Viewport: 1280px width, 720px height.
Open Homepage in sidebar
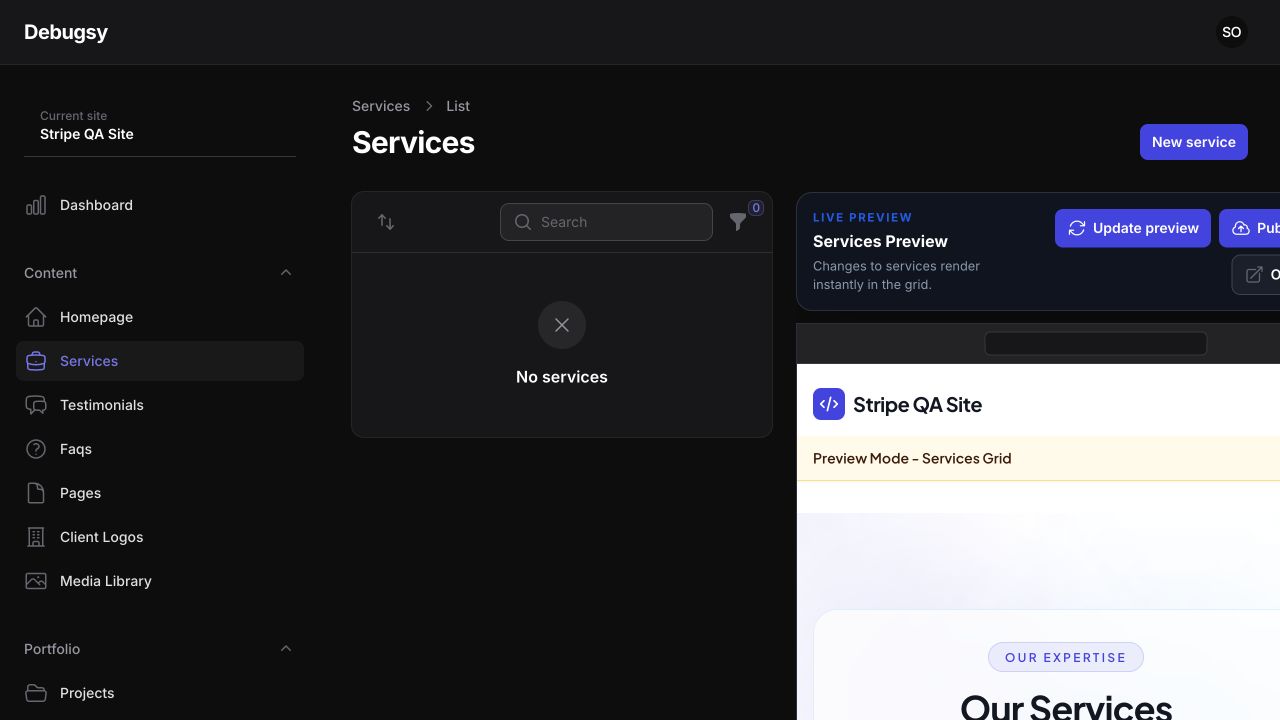pos(160,317)
